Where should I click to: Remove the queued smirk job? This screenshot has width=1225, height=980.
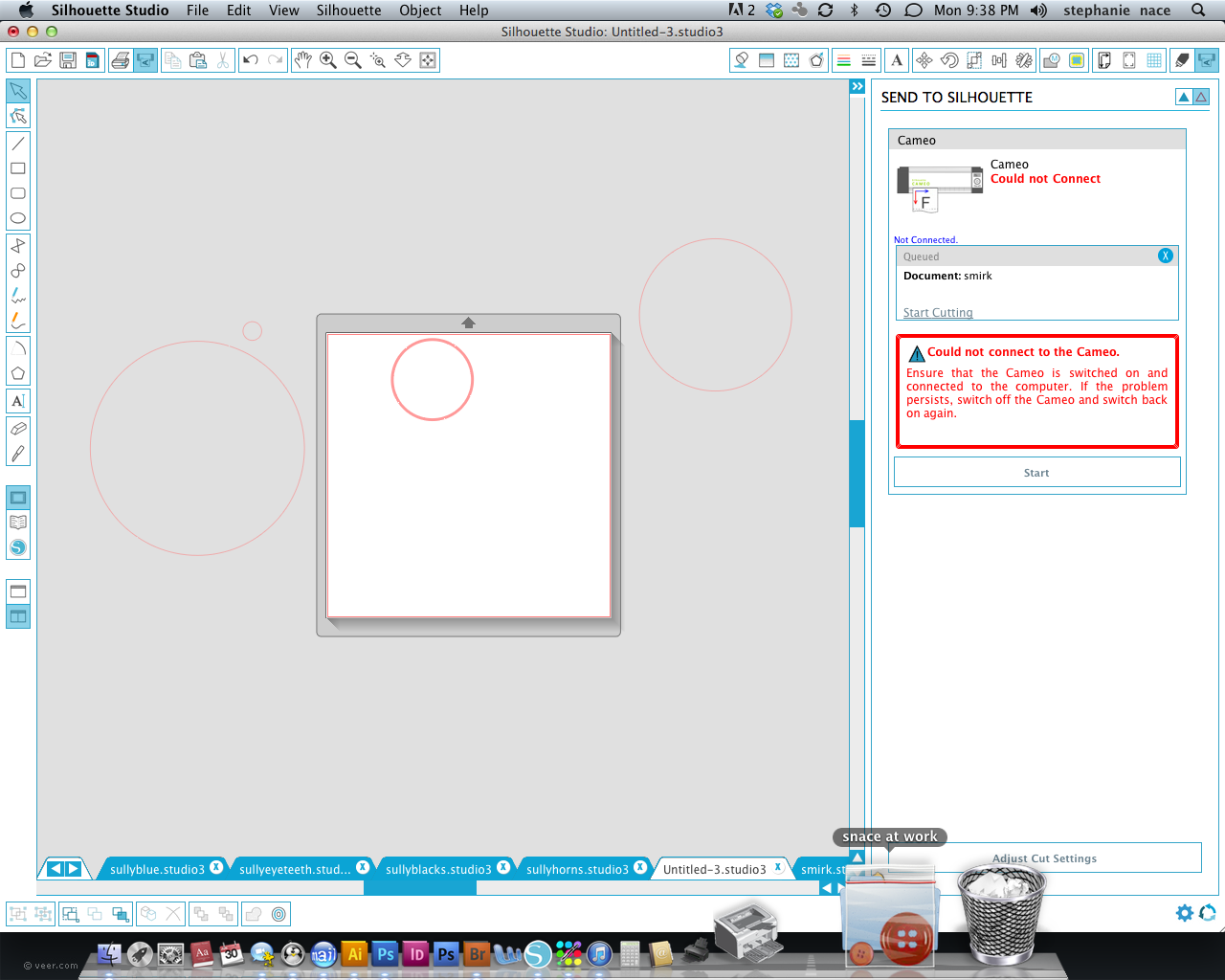(1165, 256)
